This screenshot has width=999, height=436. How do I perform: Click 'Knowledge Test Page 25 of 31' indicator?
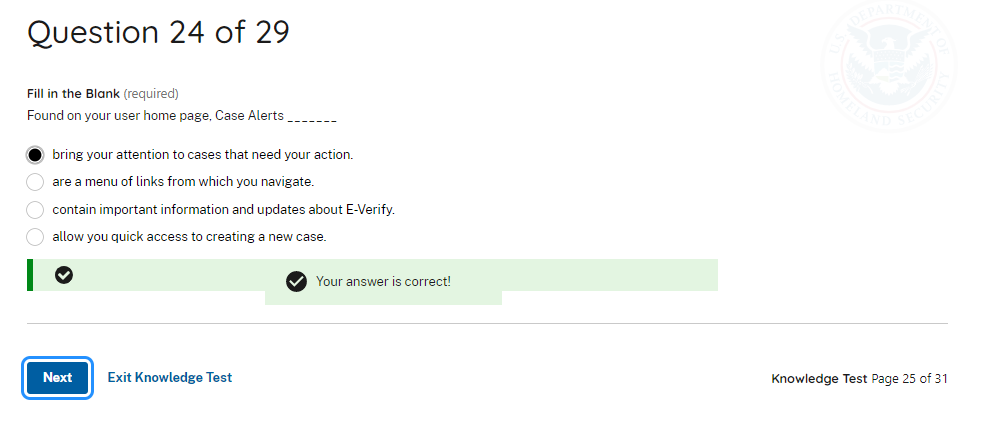pos(859,379)
